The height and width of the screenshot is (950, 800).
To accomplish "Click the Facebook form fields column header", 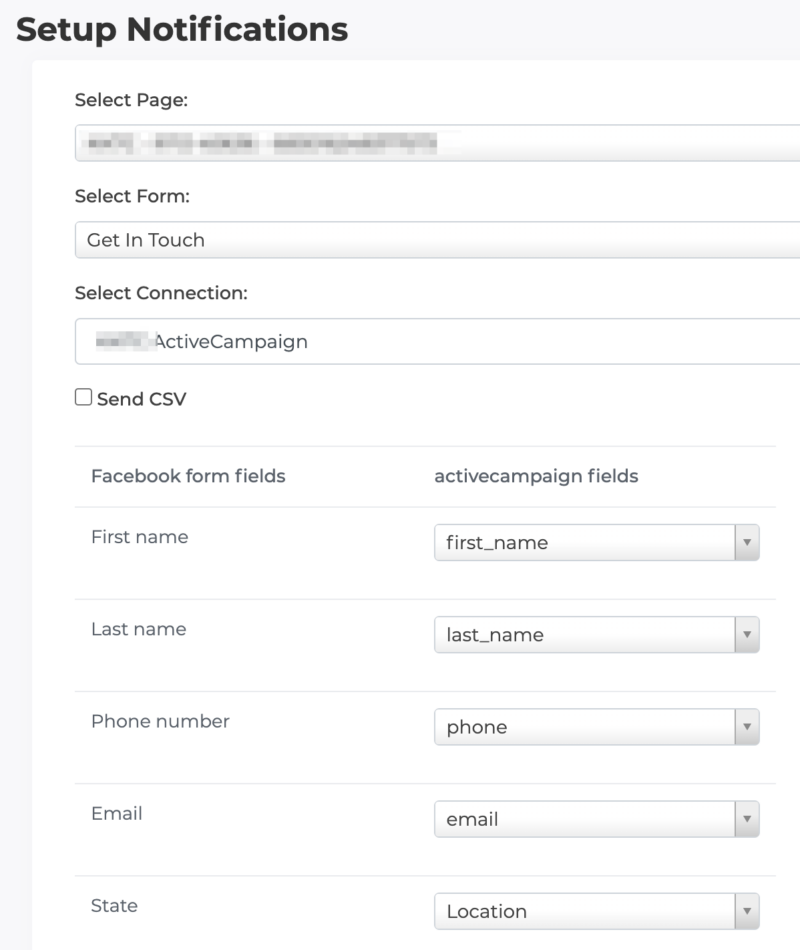I will (x=188, y=476).
